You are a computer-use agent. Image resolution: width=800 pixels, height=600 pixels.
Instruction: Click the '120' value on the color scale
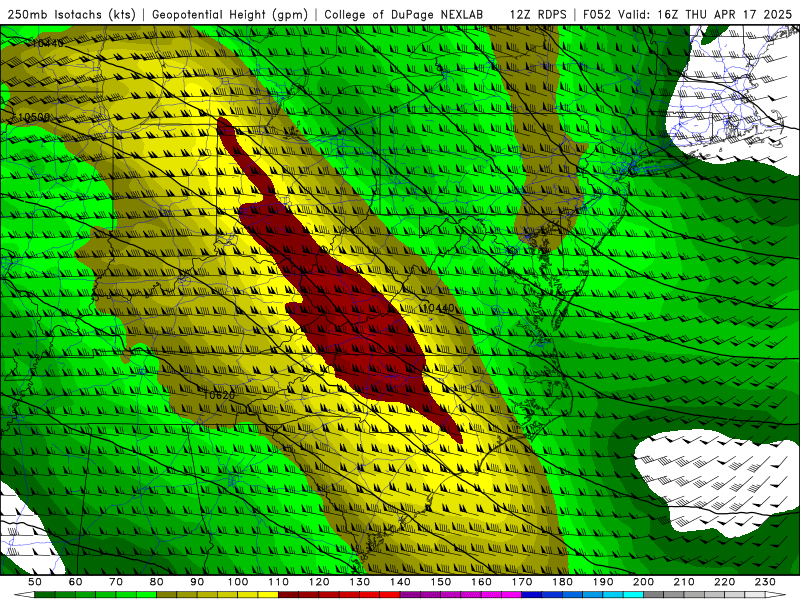[319, 582]
